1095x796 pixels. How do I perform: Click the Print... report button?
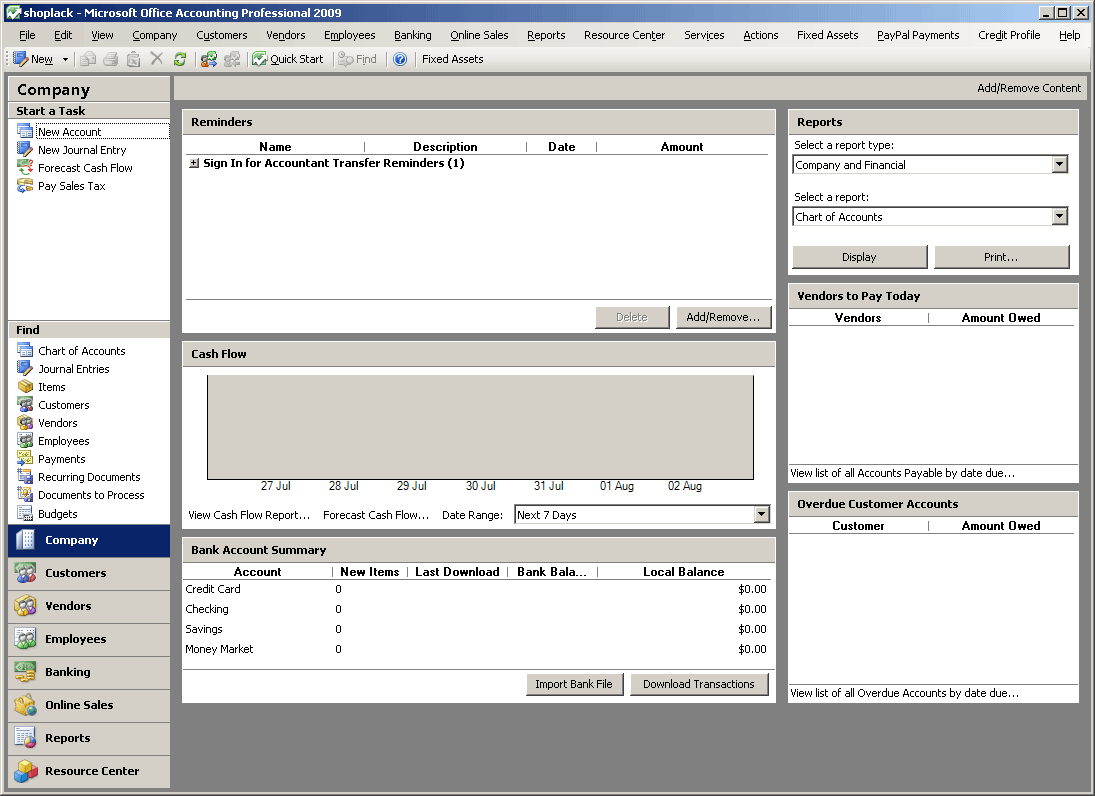1001,257
